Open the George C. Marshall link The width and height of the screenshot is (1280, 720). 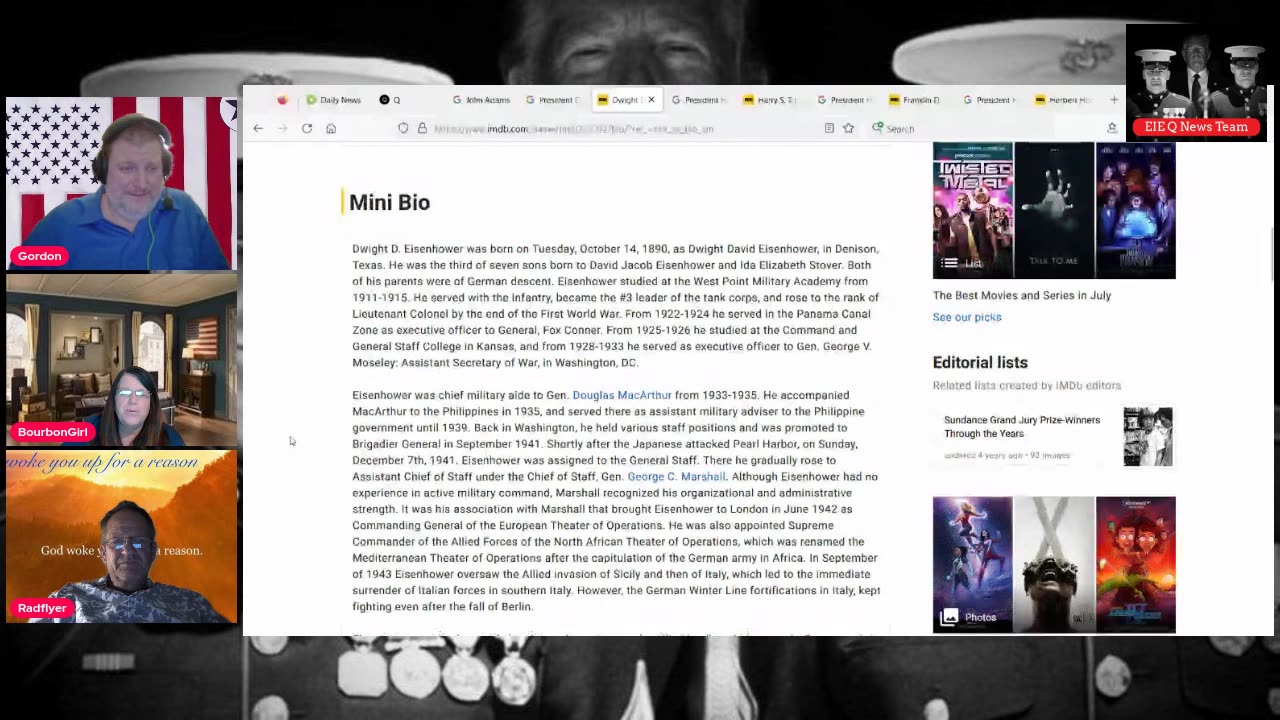tap(676, 477)
